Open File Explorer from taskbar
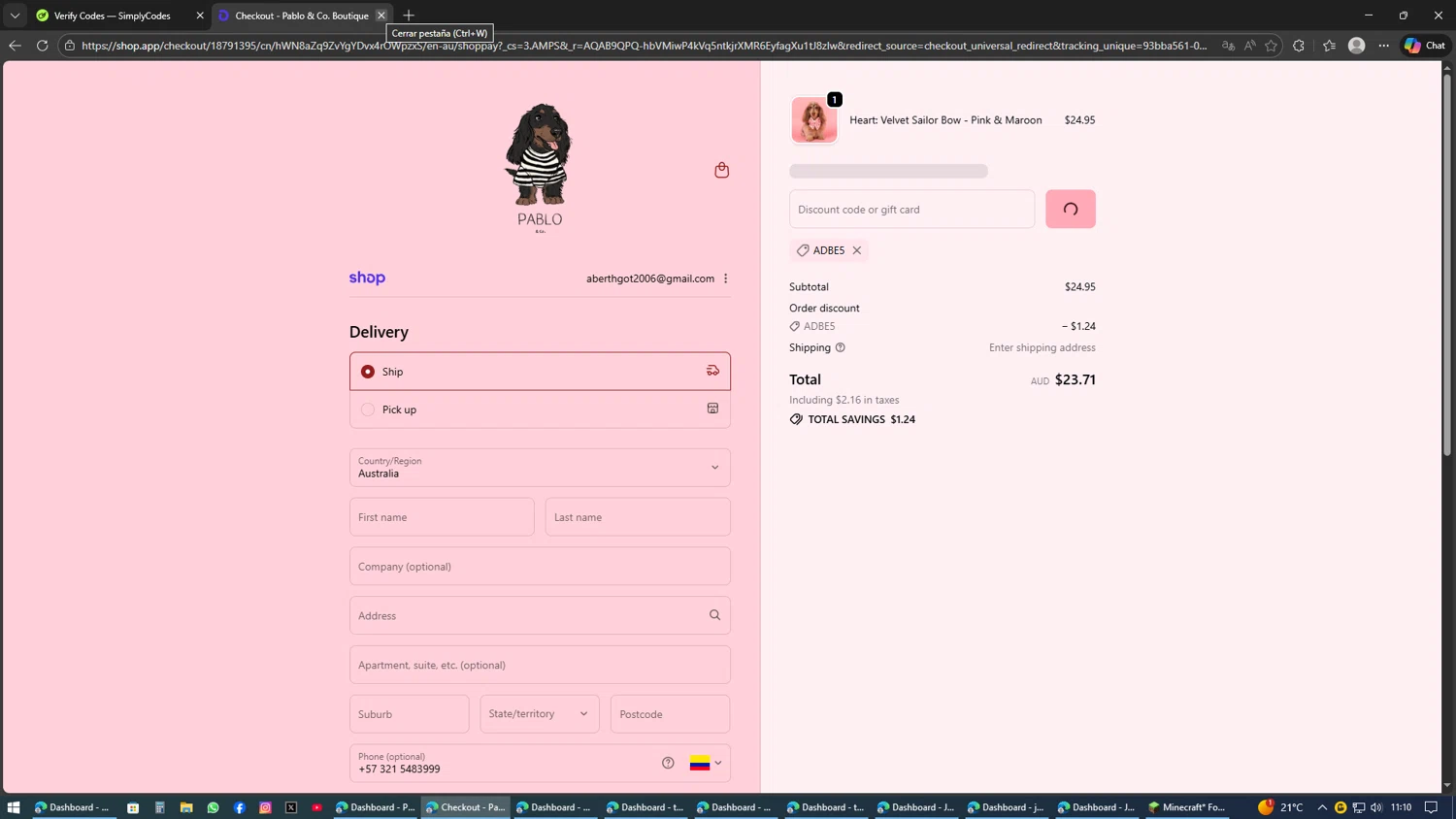The image size is (1456, 819). coord(186,807)
